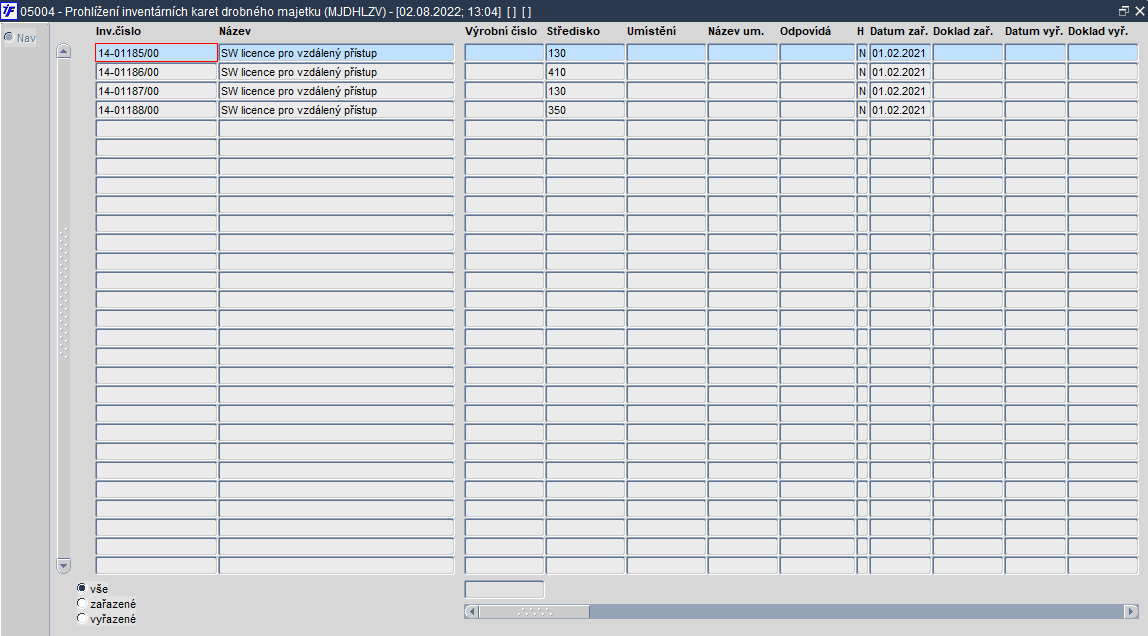The height and width of the screenshot is (636, 1148).
Task: Click the H flag 'N' of row 14-01185/00
Action: (862, 53)
